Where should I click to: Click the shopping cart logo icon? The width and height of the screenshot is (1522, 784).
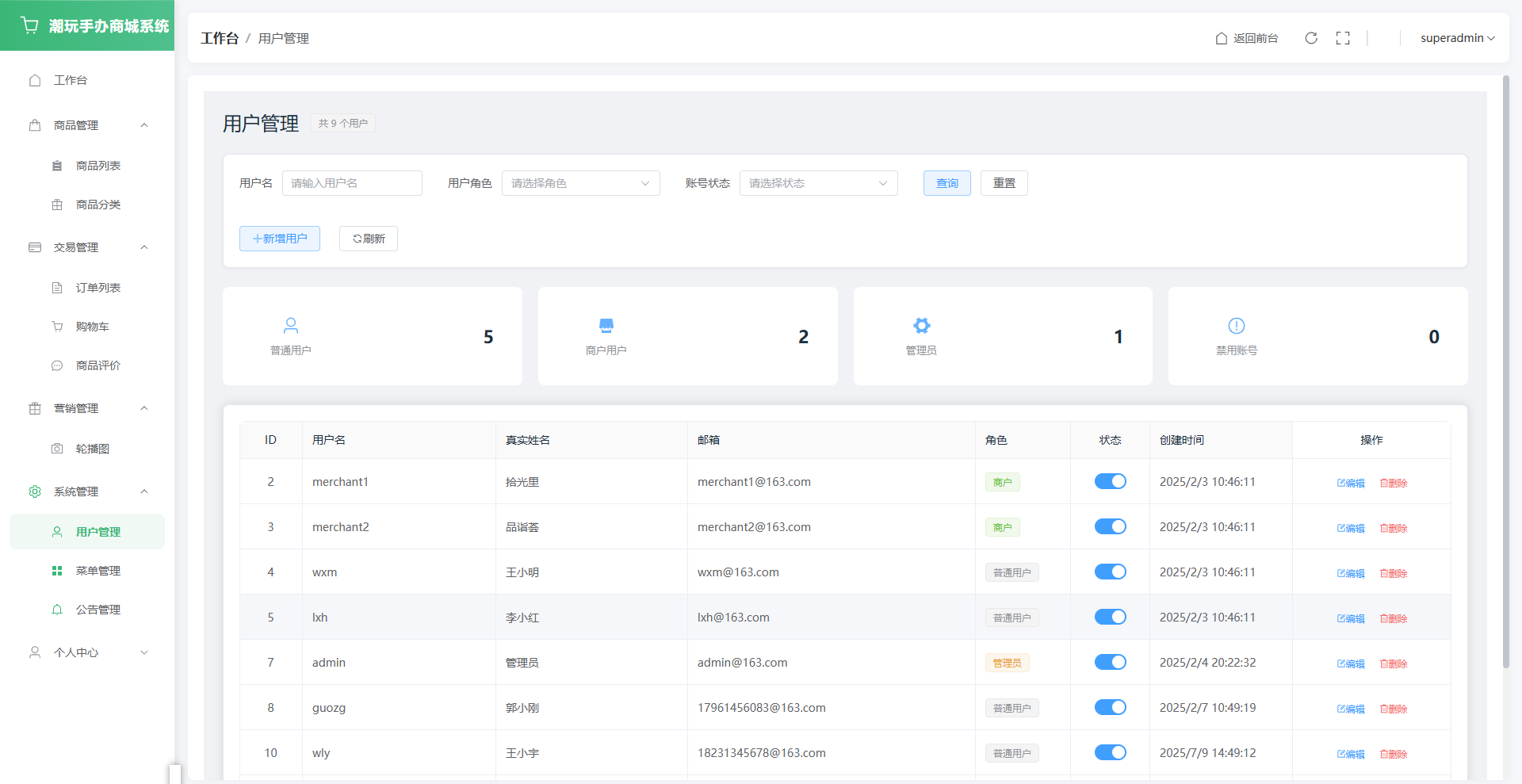click(30, 25)
